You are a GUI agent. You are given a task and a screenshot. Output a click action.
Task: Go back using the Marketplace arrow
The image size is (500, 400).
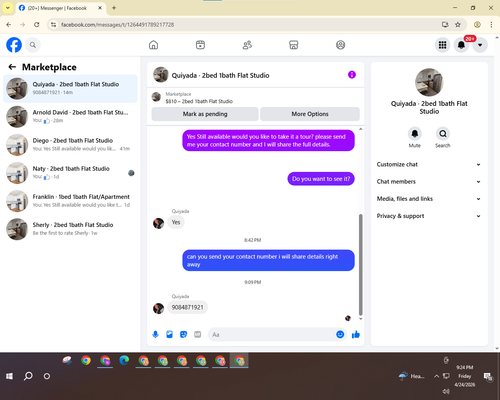tap(12, 67)
